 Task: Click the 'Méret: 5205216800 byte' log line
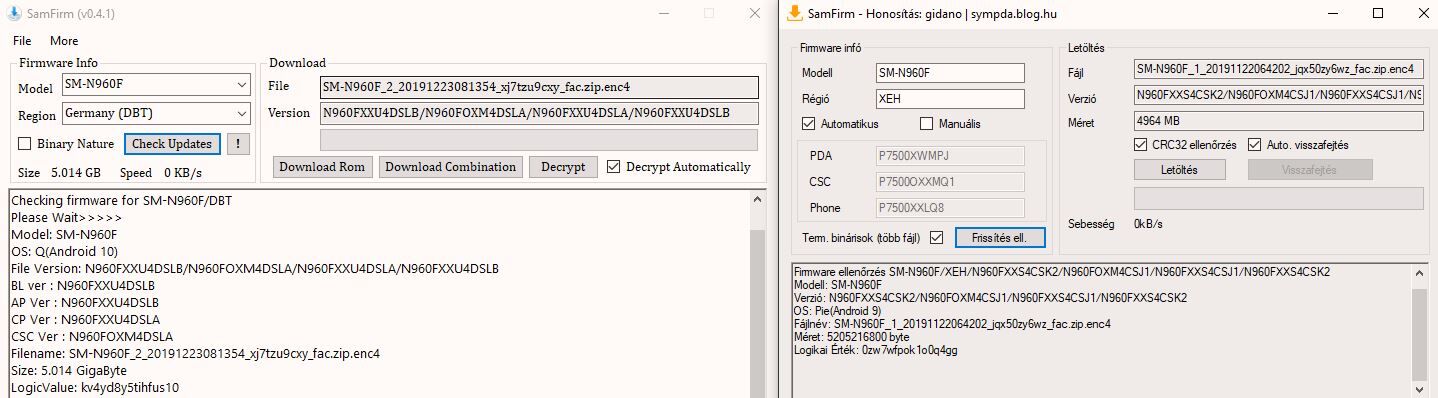pos(852,337)
